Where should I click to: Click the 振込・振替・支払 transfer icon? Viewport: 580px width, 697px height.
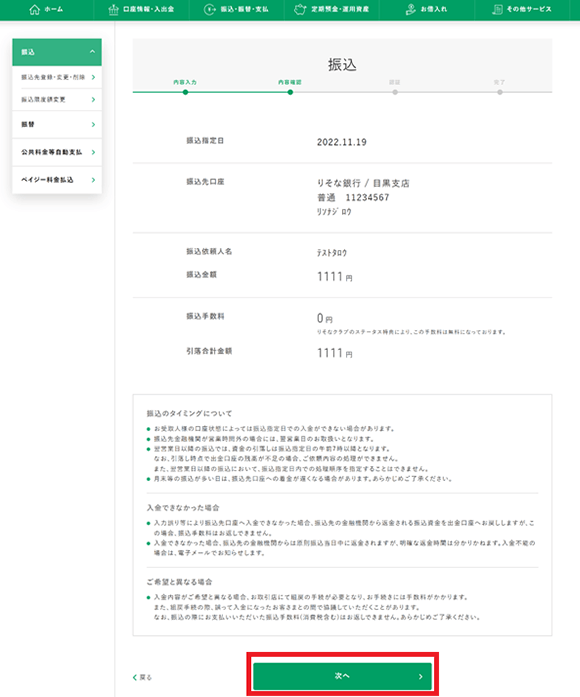tap(209, 9)
